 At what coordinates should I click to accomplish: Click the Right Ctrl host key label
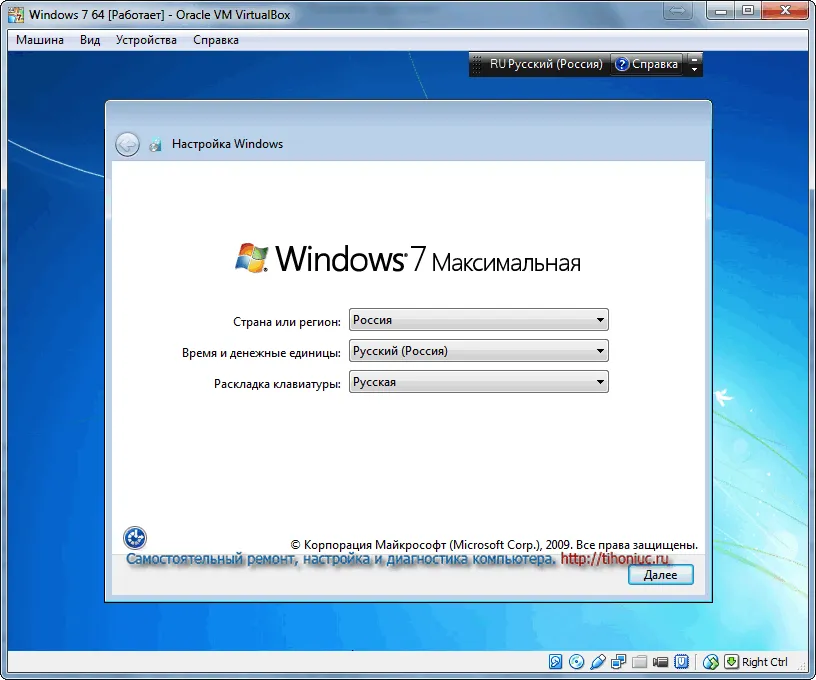point(764,662)
